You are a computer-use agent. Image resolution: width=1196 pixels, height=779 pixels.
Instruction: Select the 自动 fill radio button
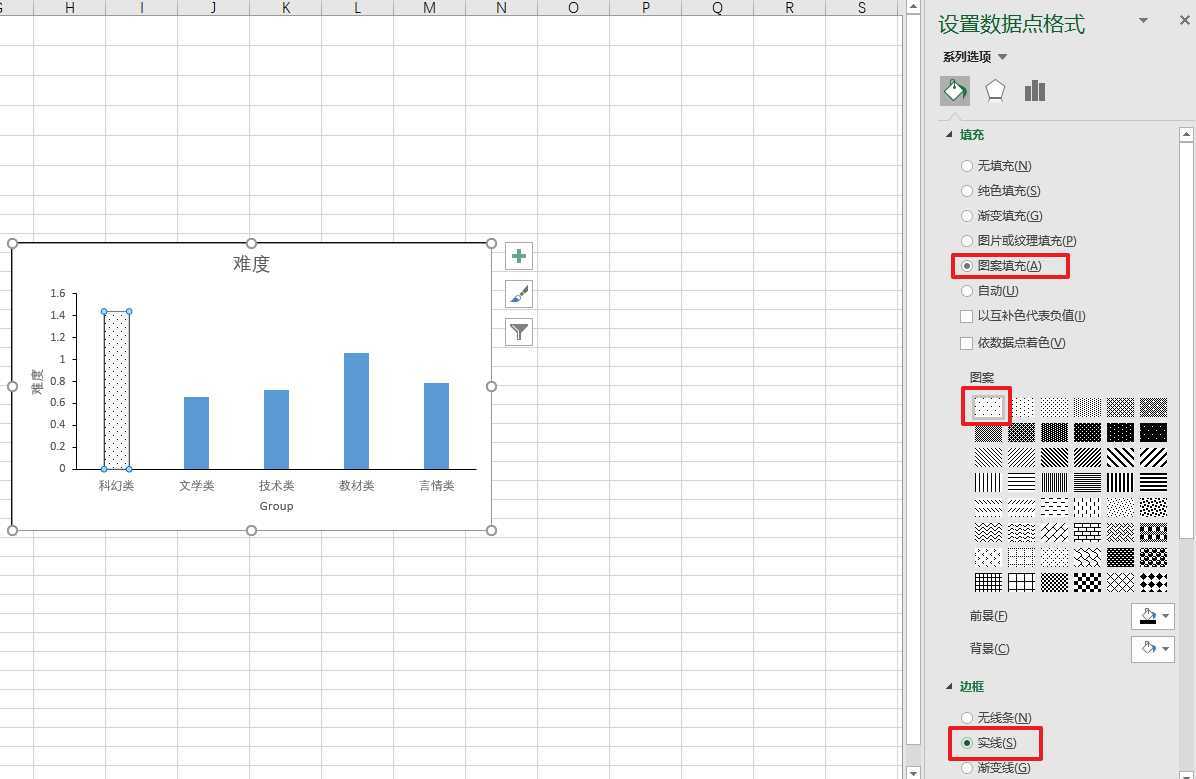click(x=967, y=291)
